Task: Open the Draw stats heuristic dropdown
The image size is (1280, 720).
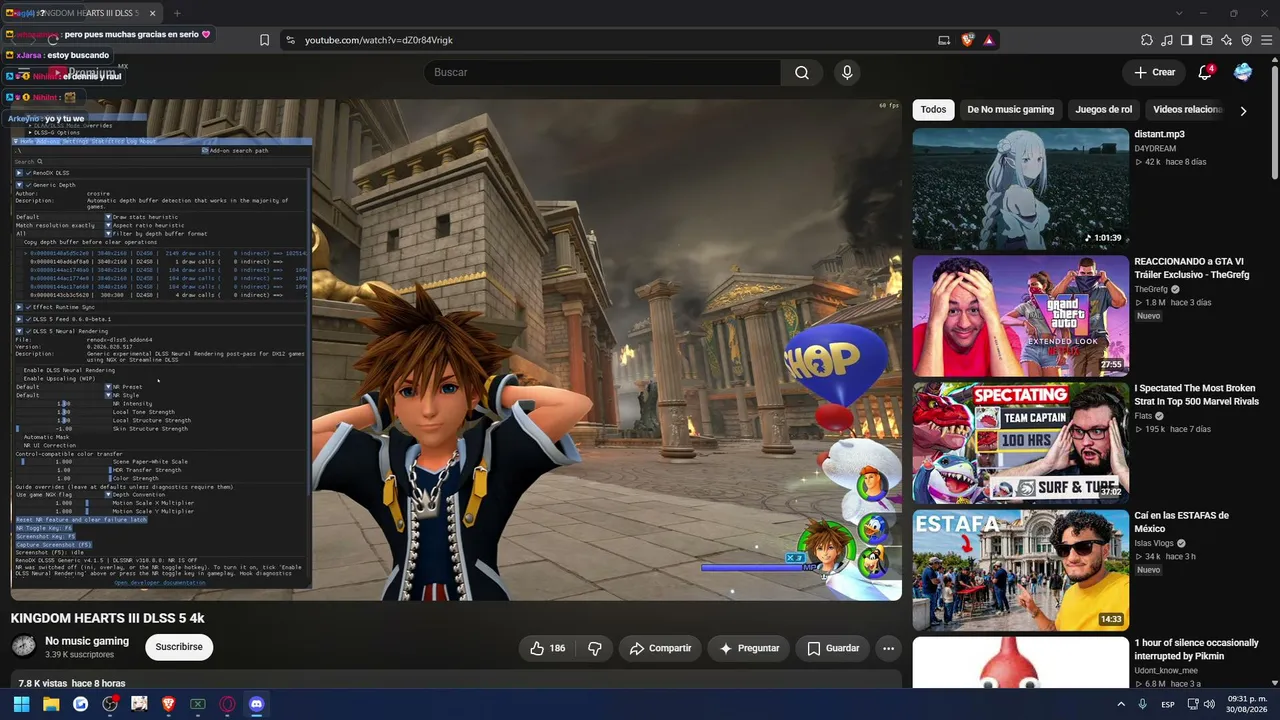Action: pyautogui.click(x=108, y=217)
